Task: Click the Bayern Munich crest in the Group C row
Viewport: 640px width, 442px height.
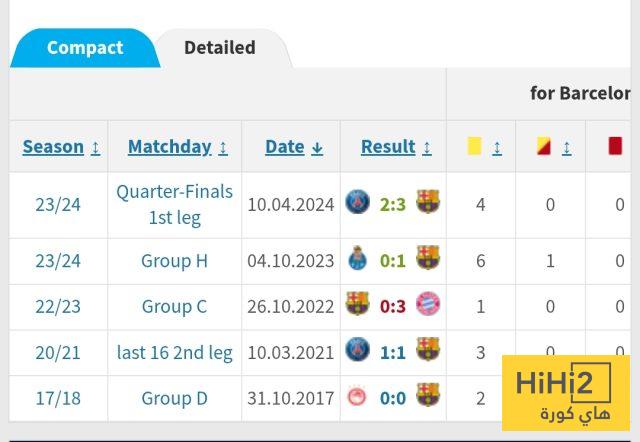Action: (x=428, y=305)
